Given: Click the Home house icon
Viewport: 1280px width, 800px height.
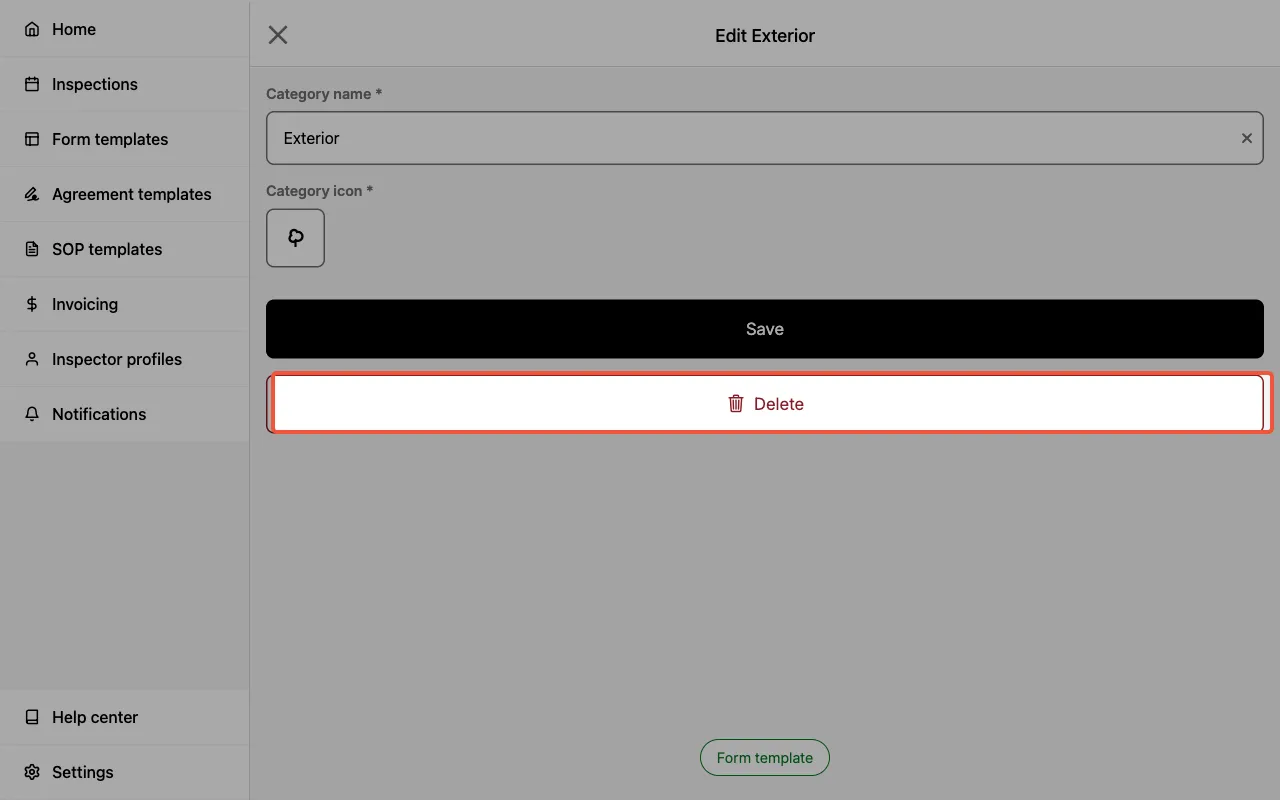Looking at the screenshot, I should tap(30, 29).
